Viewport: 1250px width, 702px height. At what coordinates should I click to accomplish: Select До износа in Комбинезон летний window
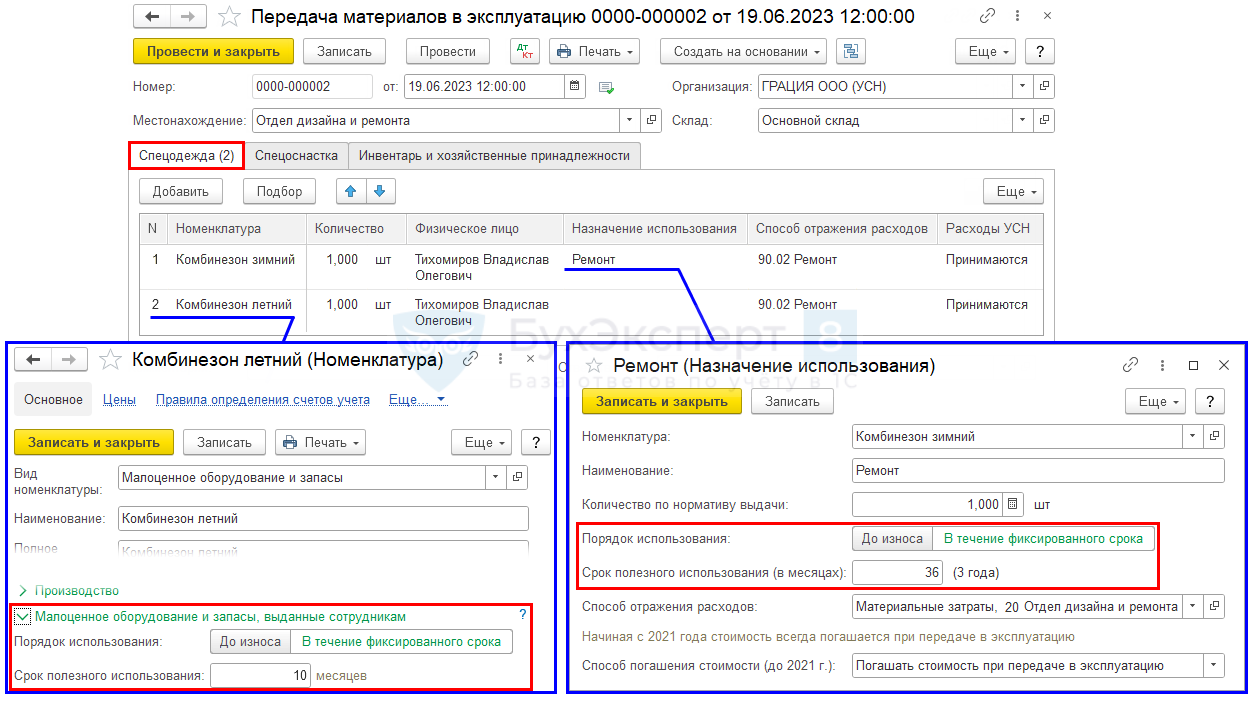pyautogui.click(x=250, y=642)
